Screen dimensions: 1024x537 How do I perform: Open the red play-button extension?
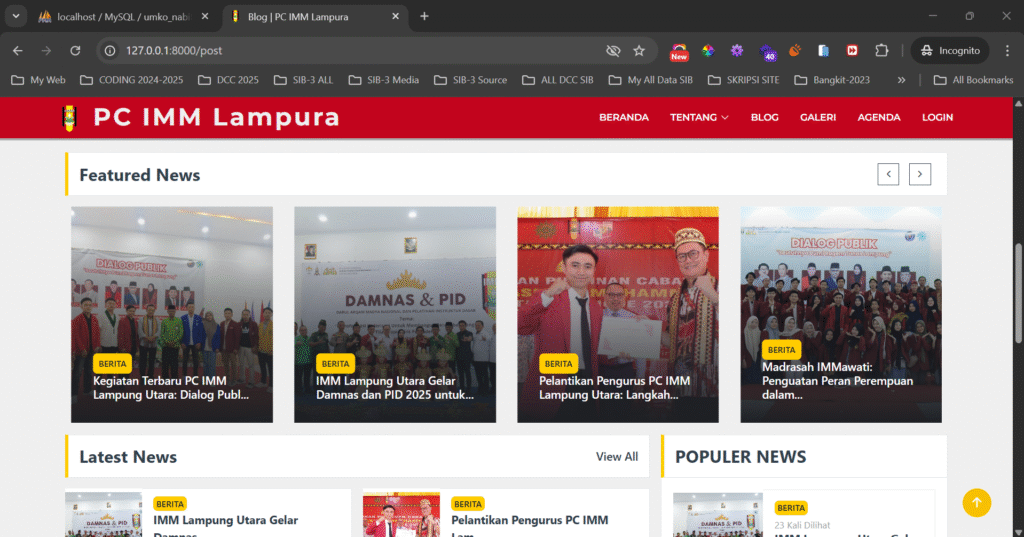coord(852,50)
